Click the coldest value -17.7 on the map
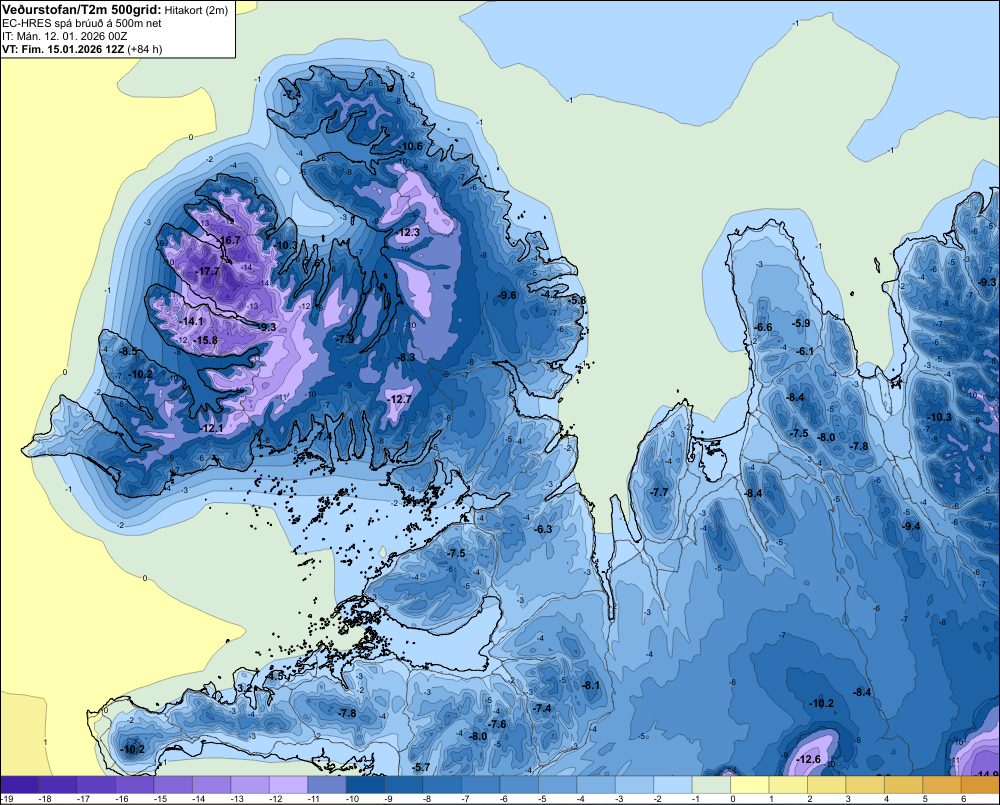The height and width of the screenshot is (805, 1000). click(x=207, y=272)
